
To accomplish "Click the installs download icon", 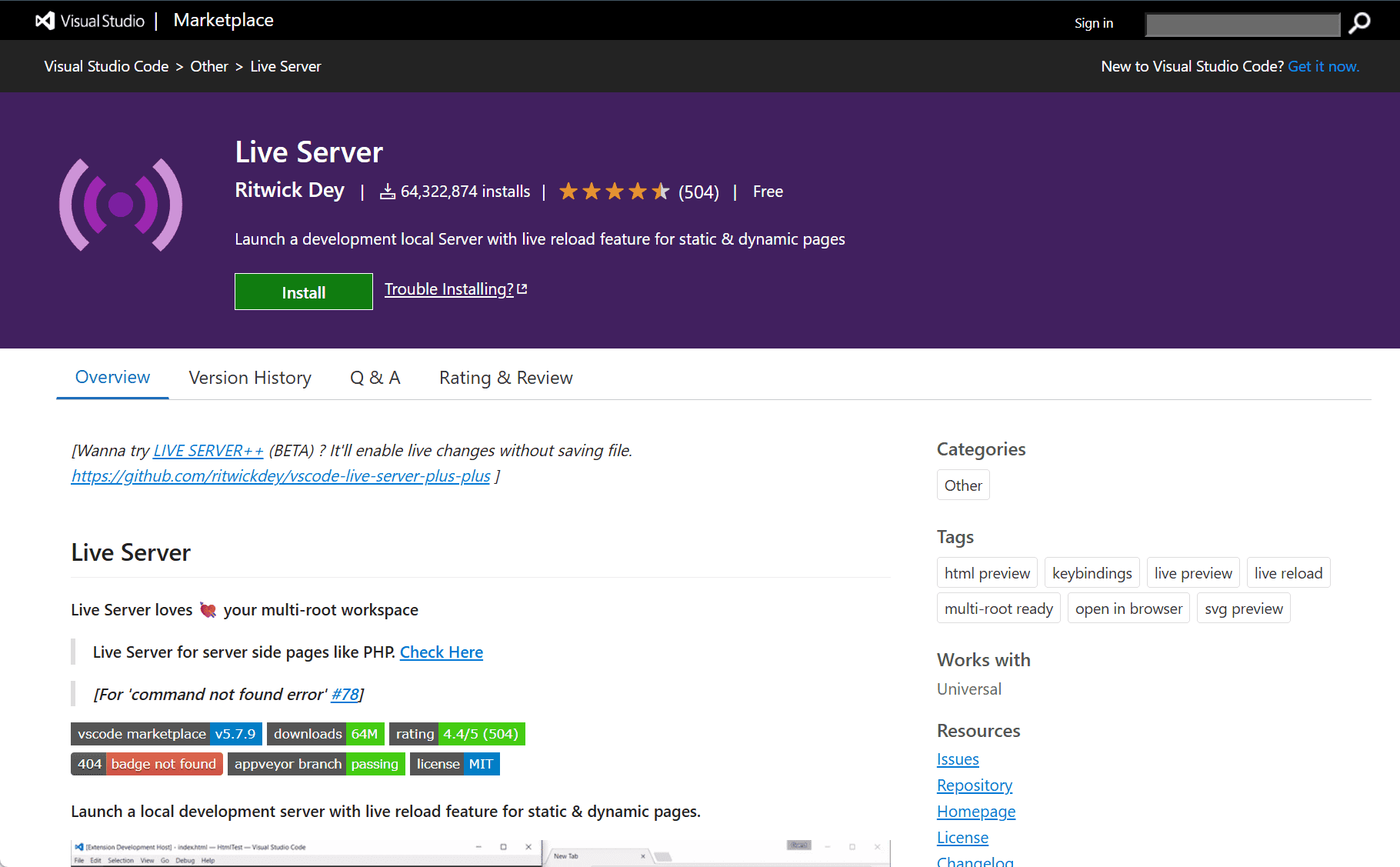I will 388,191.
